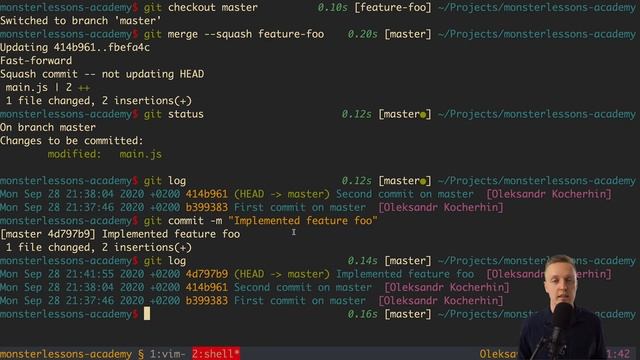Click the 'git merge --squash feature-foo' command
The image size is (640, 360).
[234, 34]
